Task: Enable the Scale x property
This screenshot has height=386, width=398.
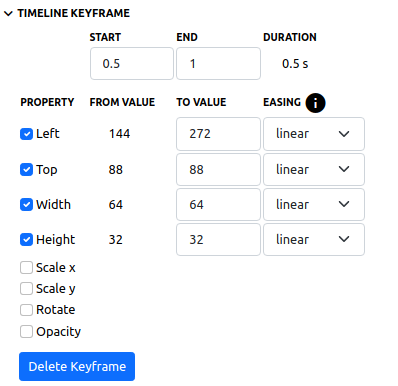Action: [26, 268]
